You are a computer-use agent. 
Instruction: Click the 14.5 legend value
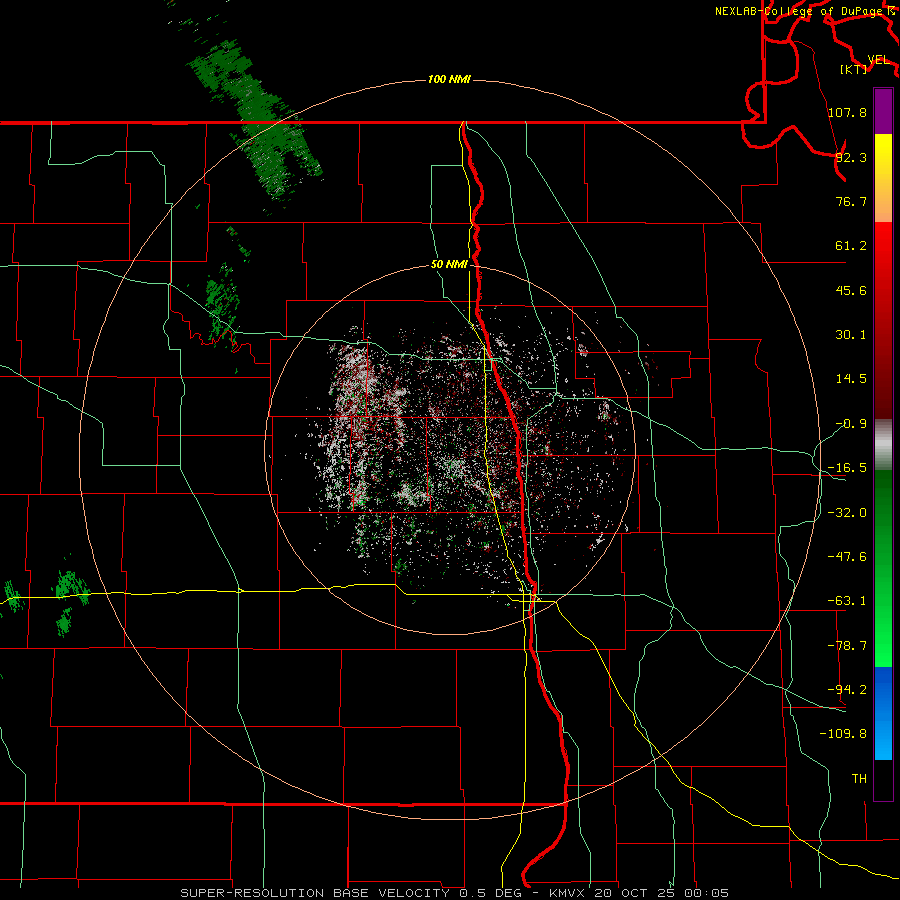pyautogui.click(x=851, y=379)
